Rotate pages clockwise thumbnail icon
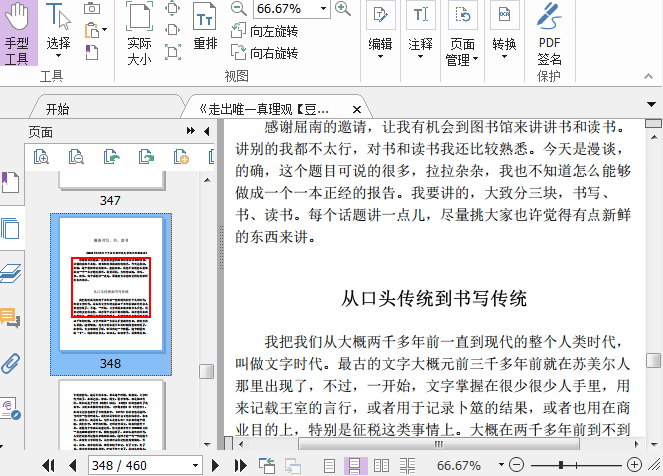The width and height of the screenshot is (663, 476). (146, 156)
